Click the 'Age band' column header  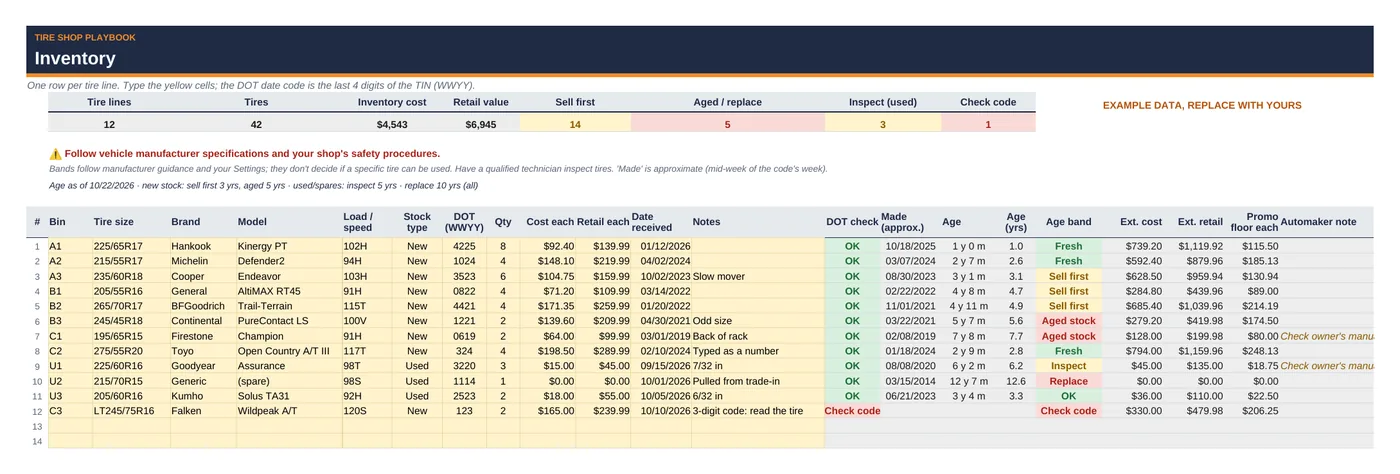click(x=1068, y=222)
